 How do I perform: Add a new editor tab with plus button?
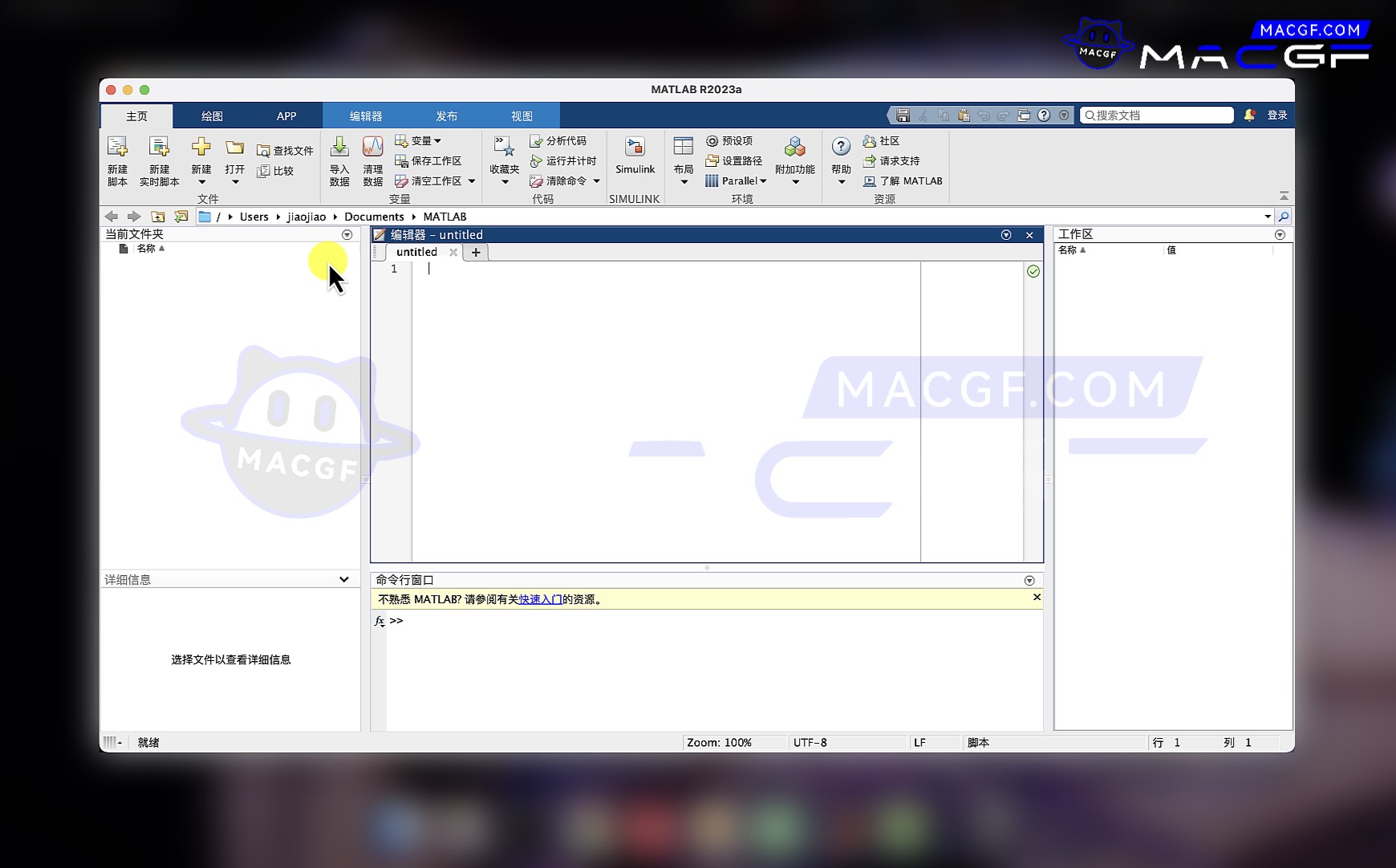coord(476,252)
